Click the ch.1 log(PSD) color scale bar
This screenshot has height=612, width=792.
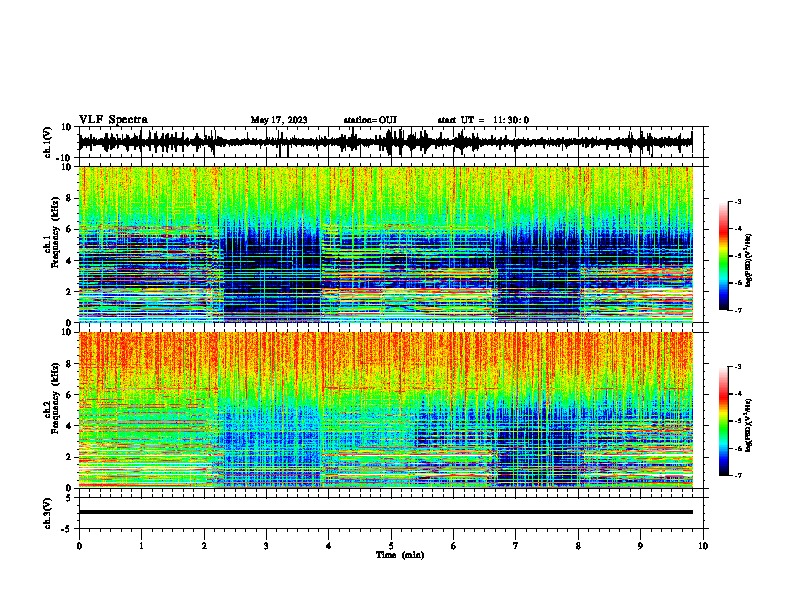[x=724, y=256]
